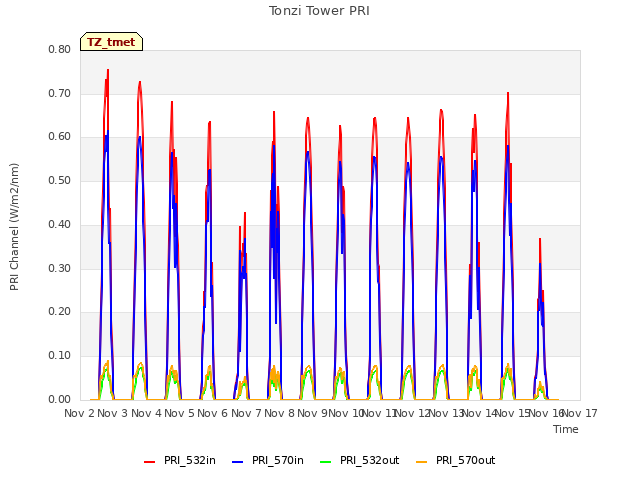The image size is (640, 480).
Task: Click the 0.80 y-axis tick label
Action: click(60, 49)
